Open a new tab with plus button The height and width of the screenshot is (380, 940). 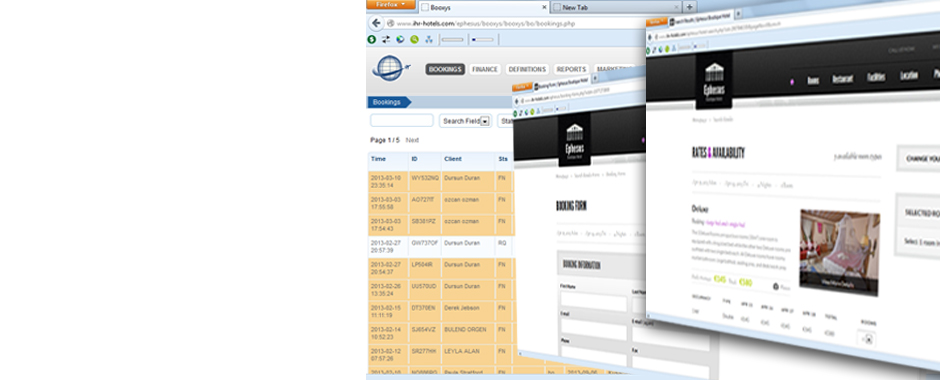coord(690,7)
